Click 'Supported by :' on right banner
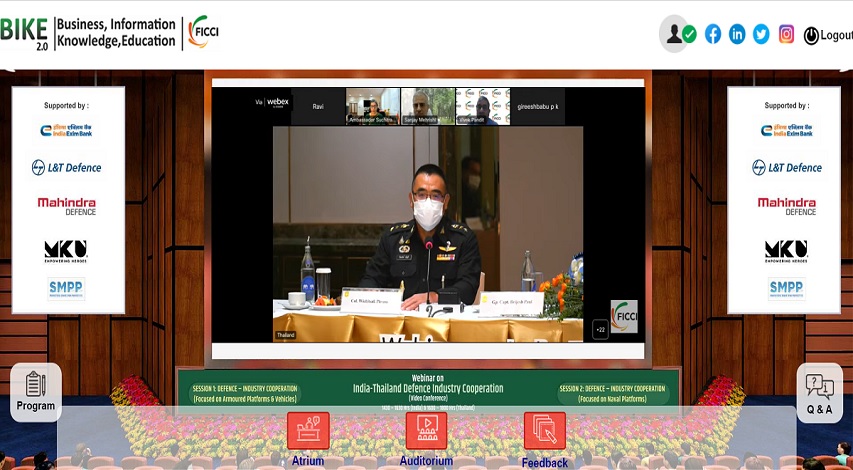Image resolution: width=853 pixels, height=470 pixels. point(787,106)
